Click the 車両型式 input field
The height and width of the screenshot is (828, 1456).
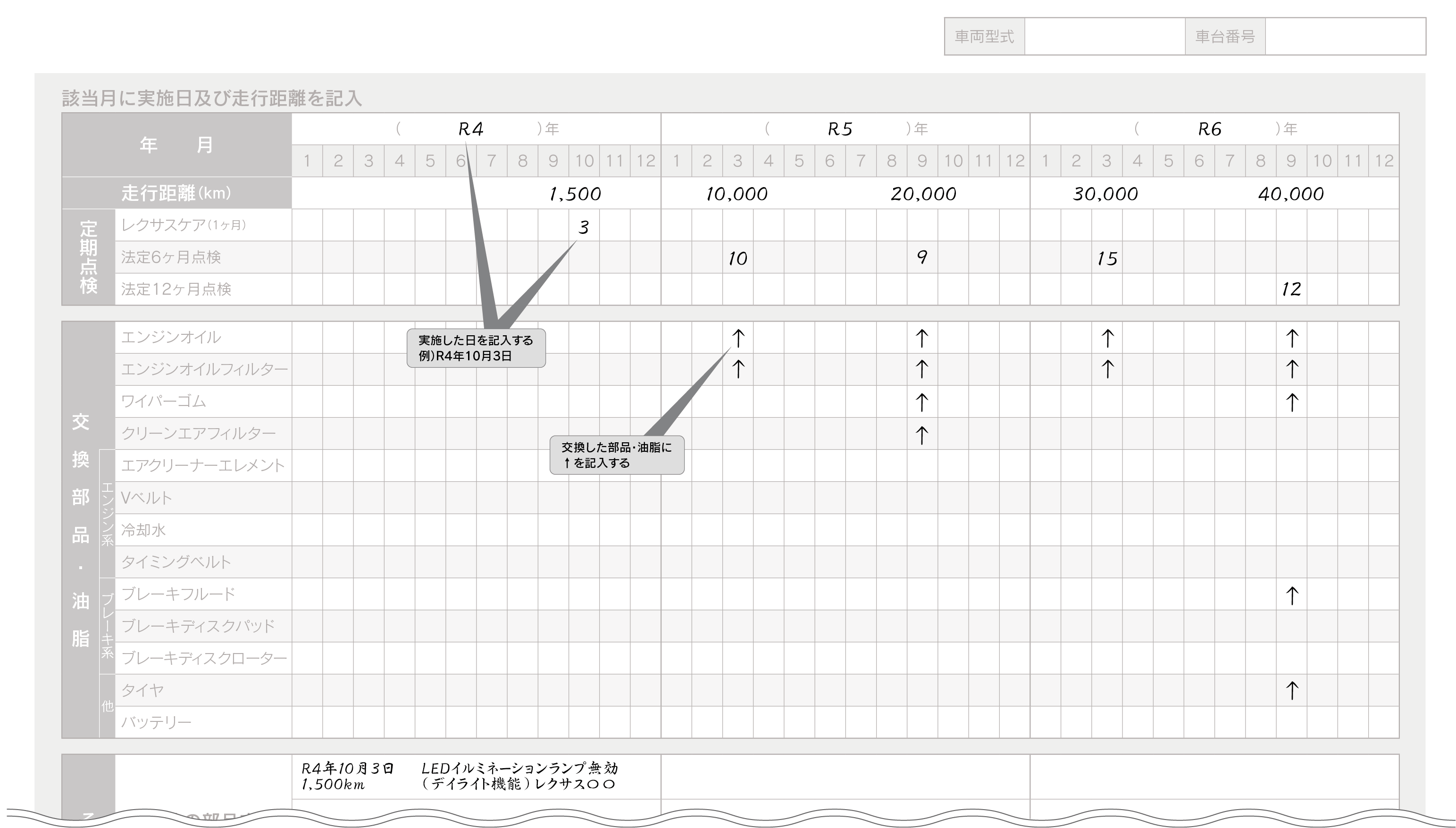tap(1104, 36)
